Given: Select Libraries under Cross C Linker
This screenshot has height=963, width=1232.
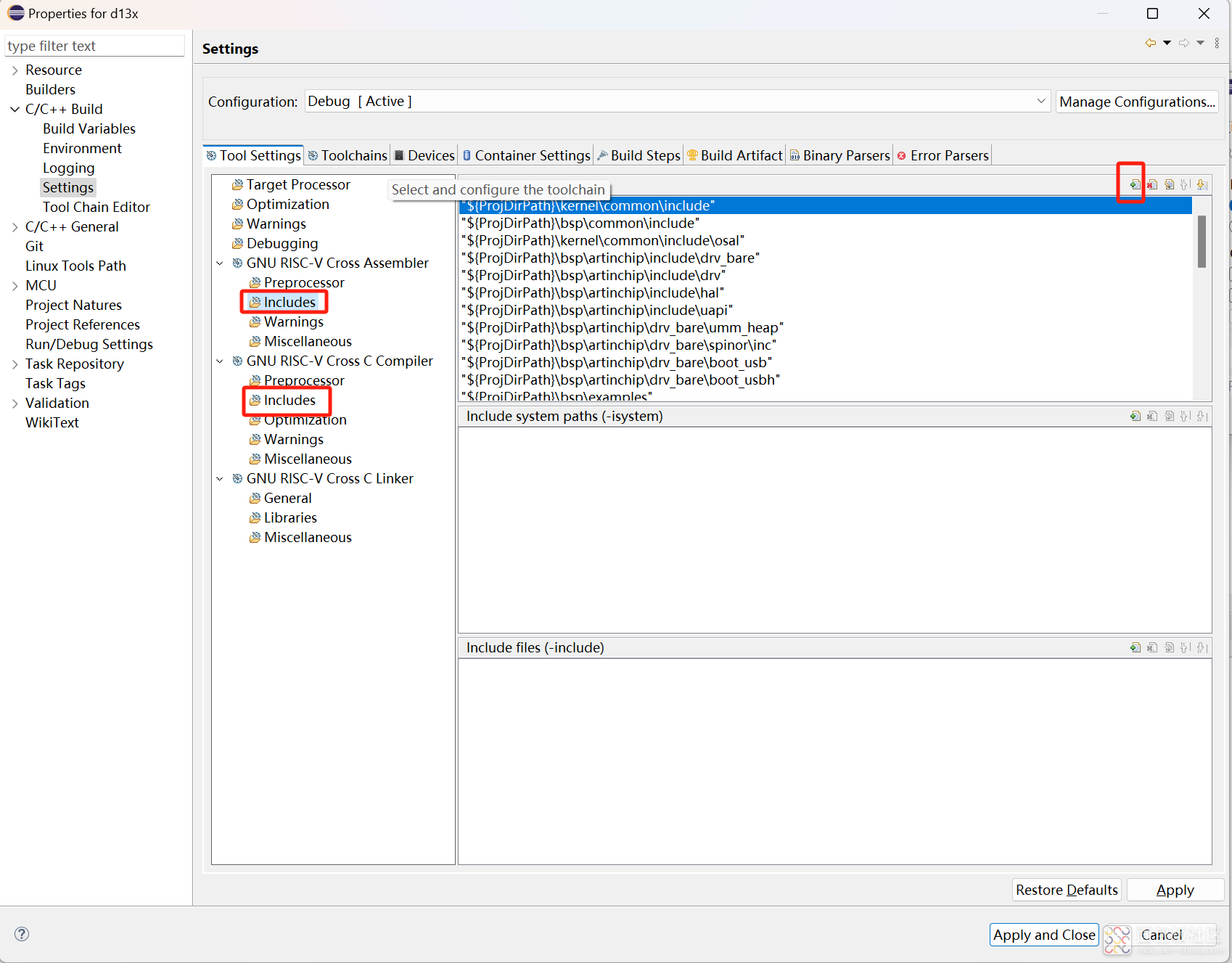Looking at the screenshot, I should pos(290,518).
